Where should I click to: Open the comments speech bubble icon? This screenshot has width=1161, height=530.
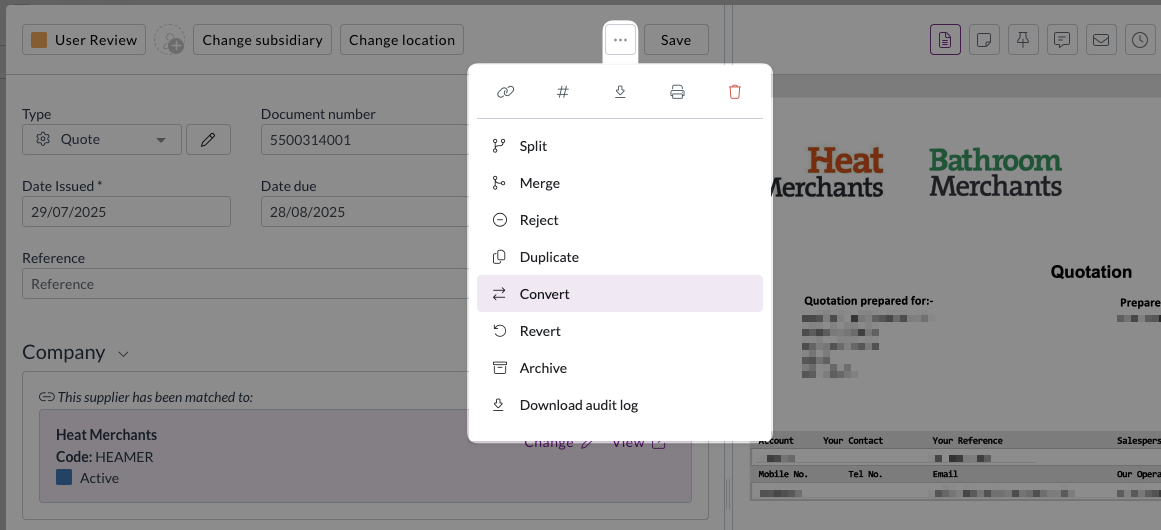1062,40
